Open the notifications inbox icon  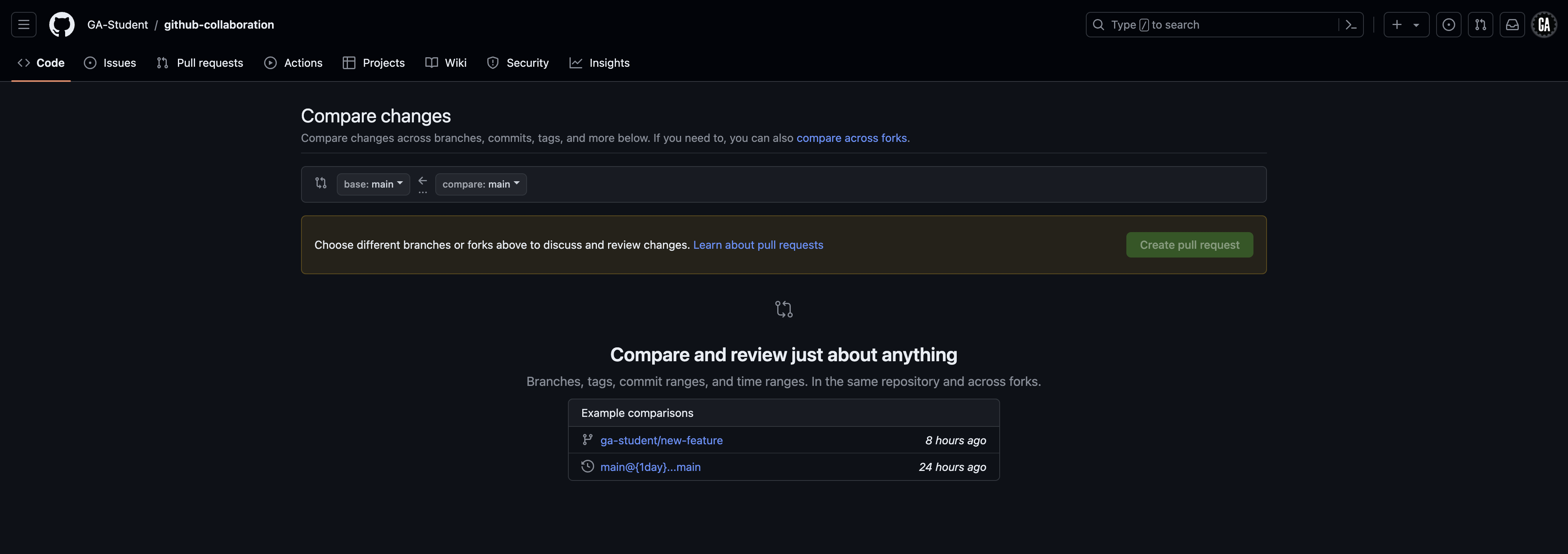point(1512,24)
